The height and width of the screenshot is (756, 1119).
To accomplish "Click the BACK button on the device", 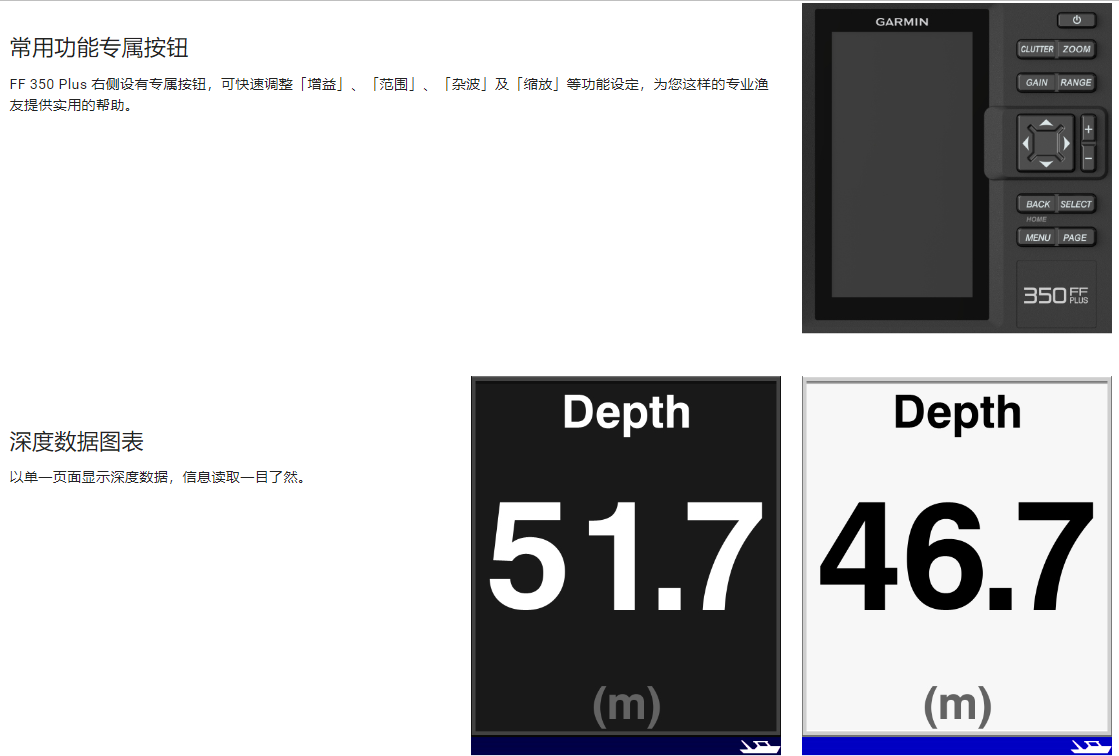I will tap(1037, 204).
